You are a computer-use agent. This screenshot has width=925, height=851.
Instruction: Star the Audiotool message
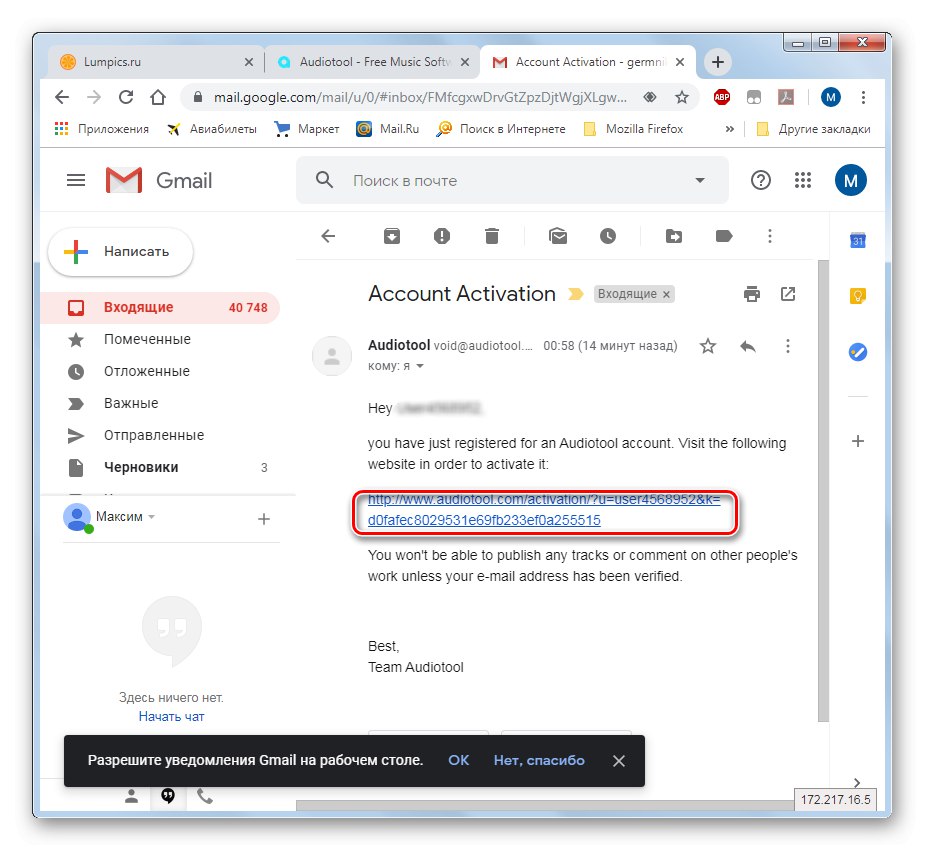[x=708, y=346]
